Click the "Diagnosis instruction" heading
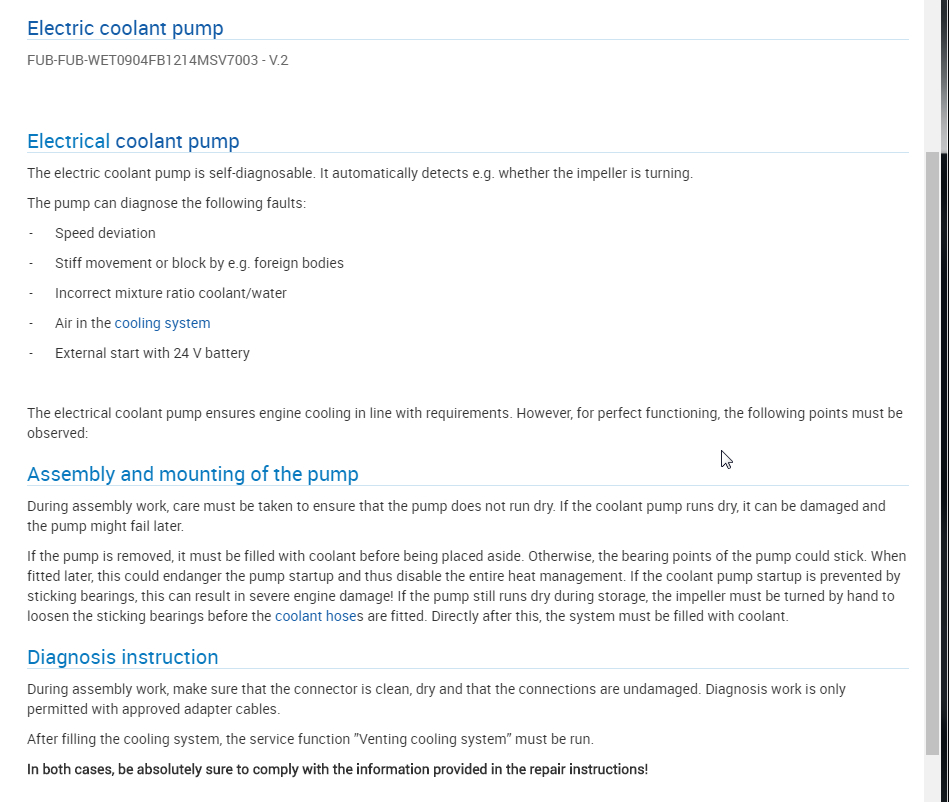 [x=122, y=657]
